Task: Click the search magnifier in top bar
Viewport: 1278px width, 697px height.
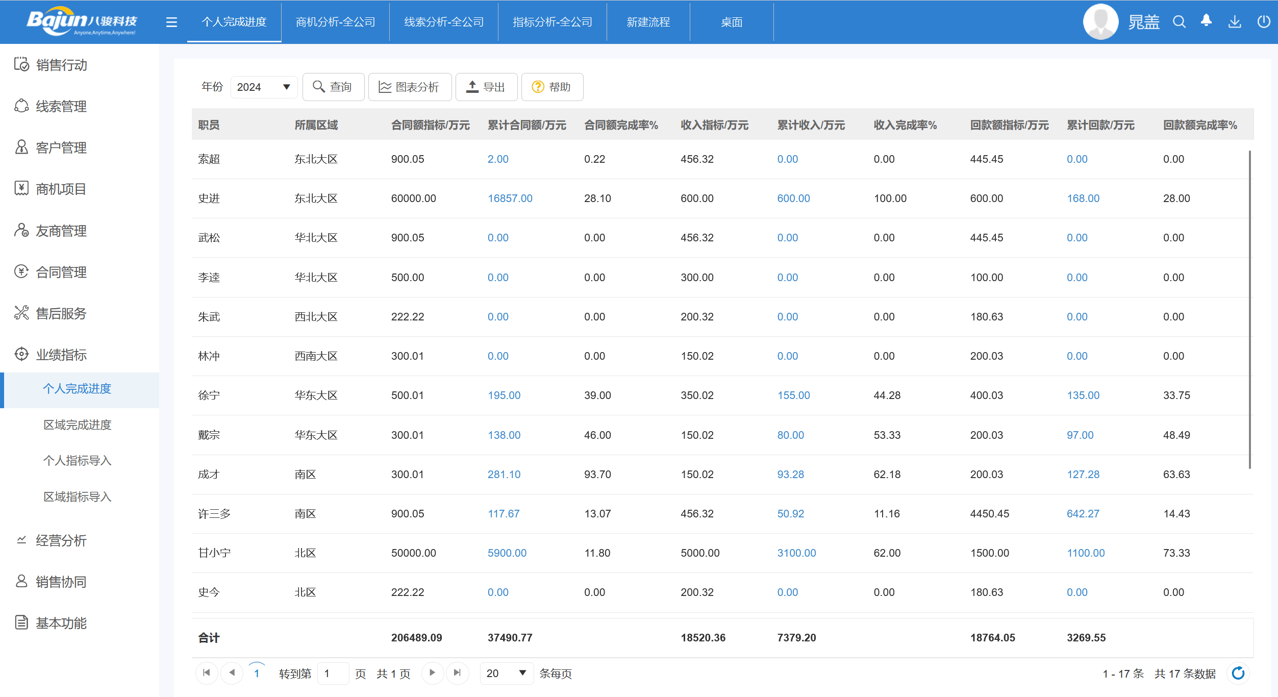Action: pyautogui.click(x=1178, y=20)
